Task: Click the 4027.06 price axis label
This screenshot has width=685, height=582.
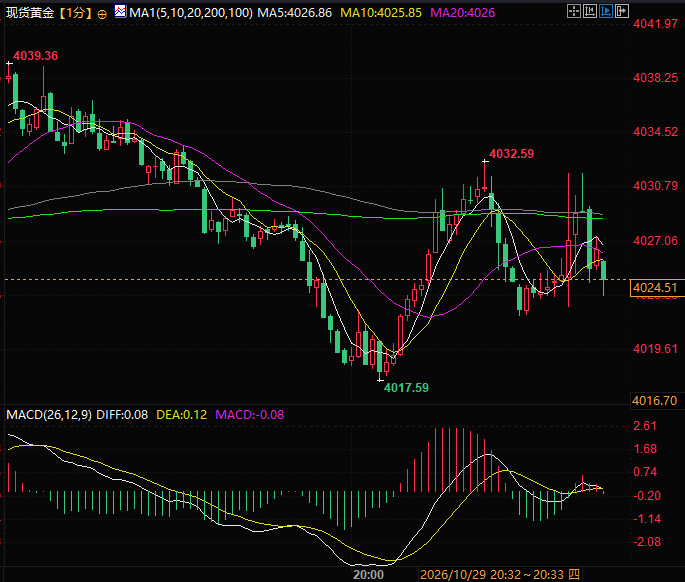Action: click(655, 241)
